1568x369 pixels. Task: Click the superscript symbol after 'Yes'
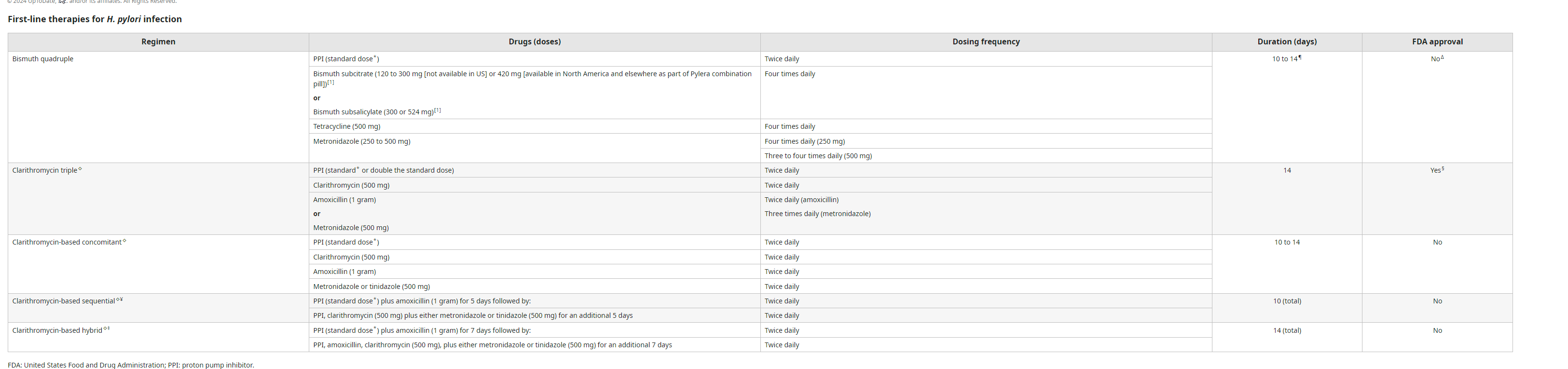(x=1443, y=169)
